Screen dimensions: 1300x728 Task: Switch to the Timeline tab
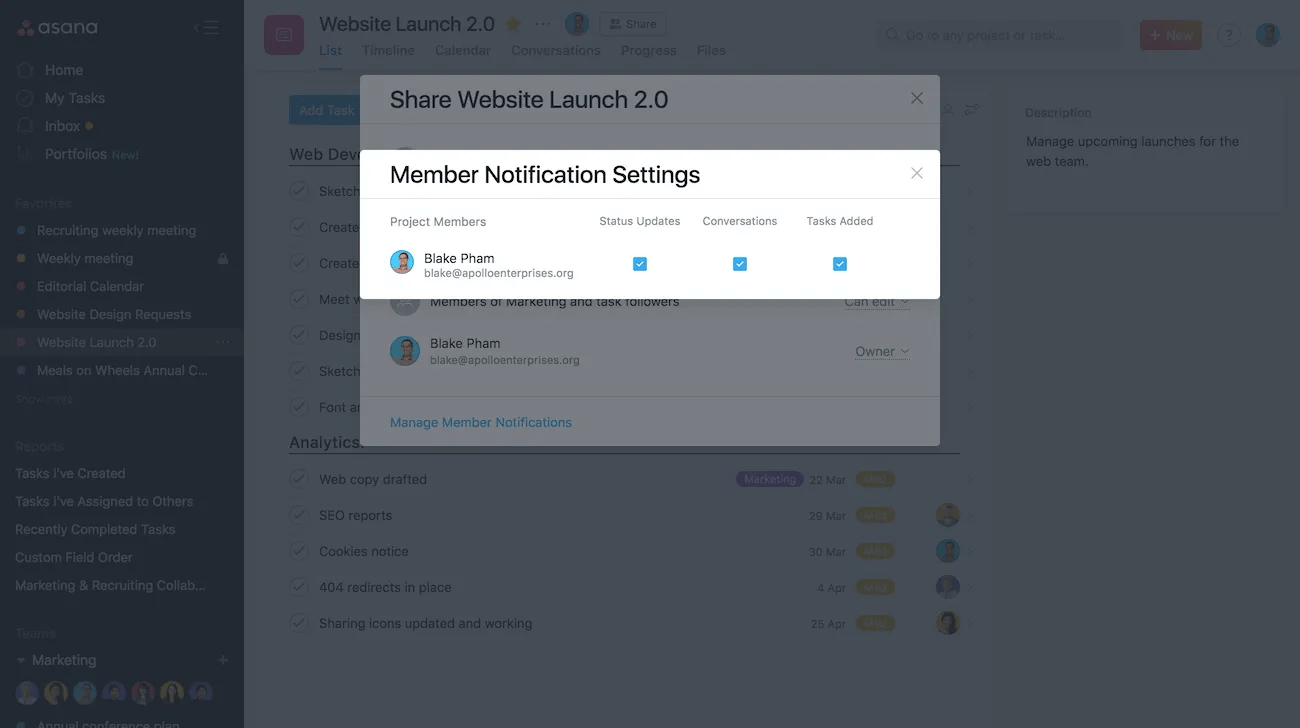(x=387, y=50)
